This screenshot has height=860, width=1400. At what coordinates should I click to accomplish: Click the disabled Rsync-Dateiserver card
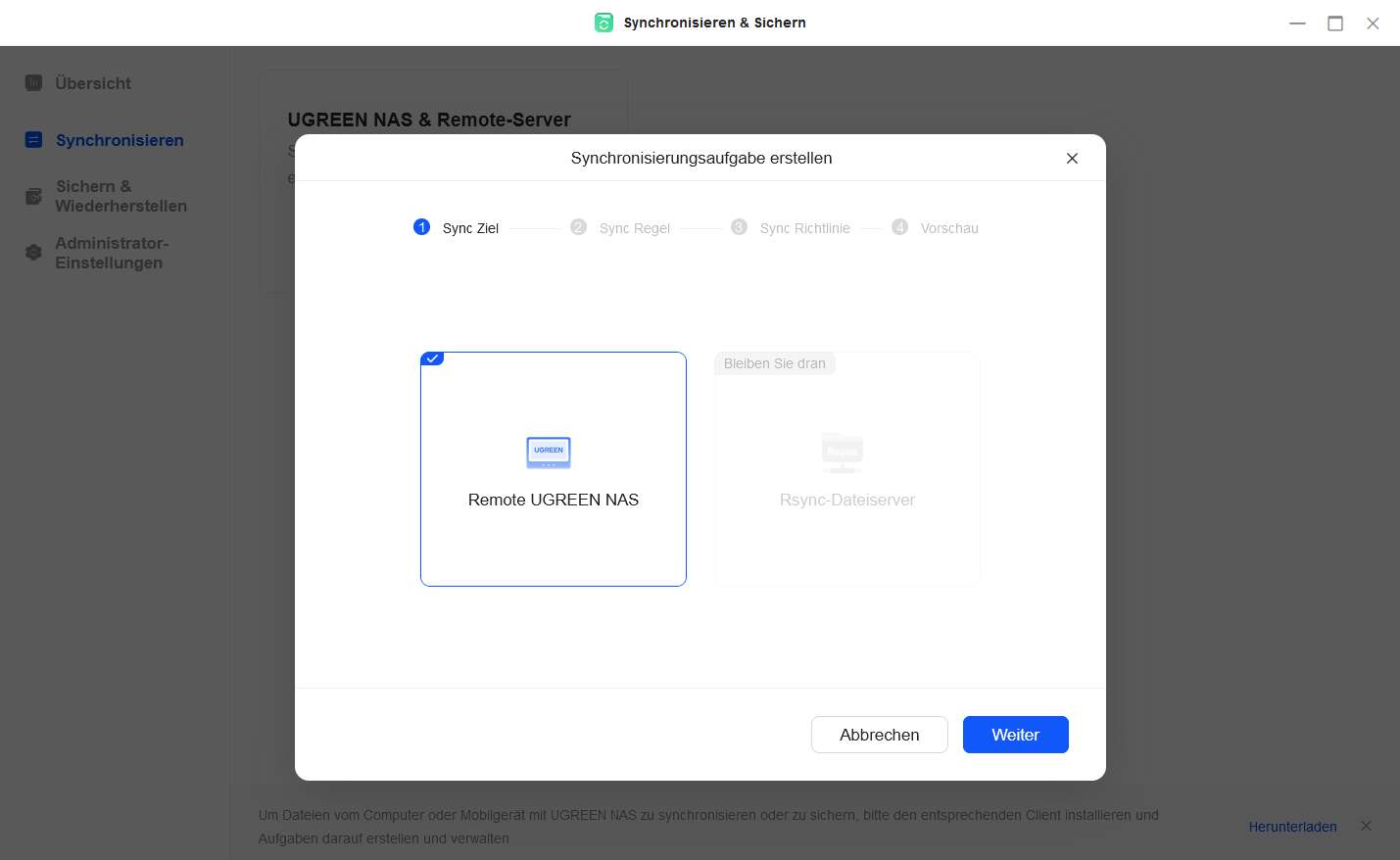click(847, 469)
